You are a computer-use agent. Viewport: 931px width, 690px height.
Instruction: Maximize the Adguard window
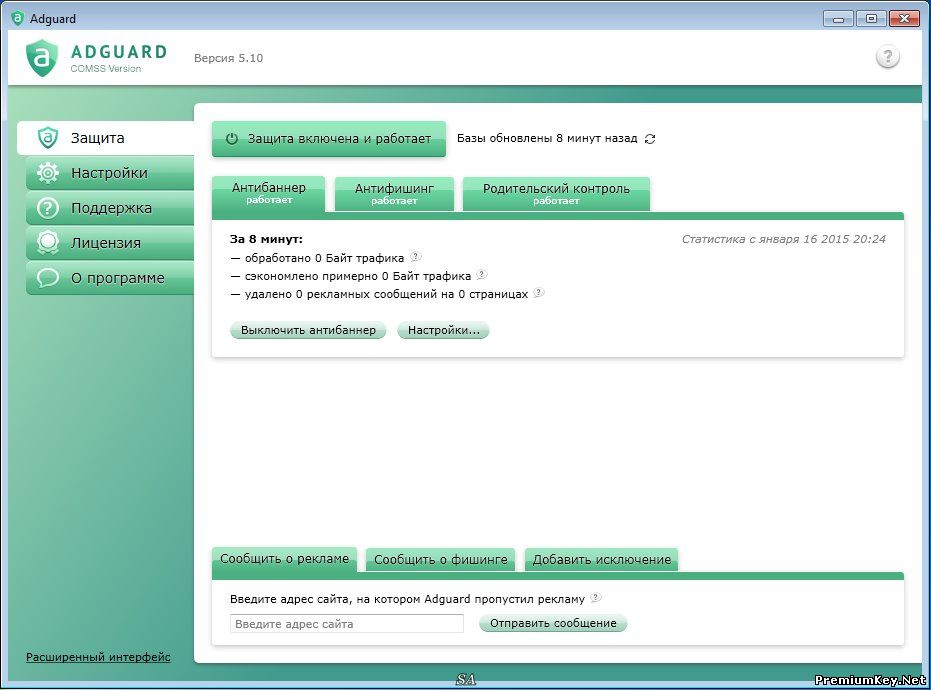point(871,19)
